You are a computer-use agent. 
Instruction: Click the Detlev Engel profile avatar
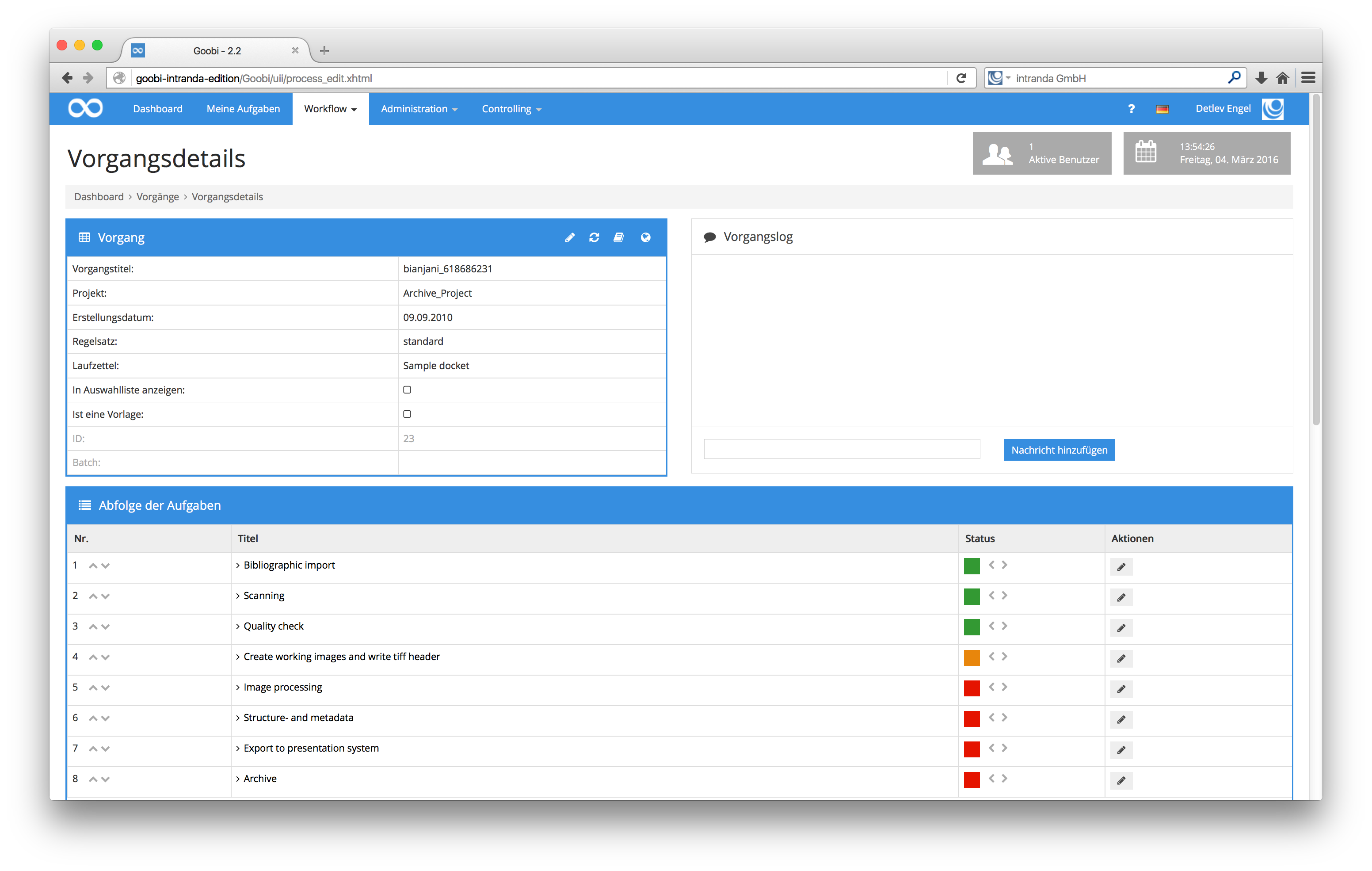pyautogui.click(x=1272, y=109)
